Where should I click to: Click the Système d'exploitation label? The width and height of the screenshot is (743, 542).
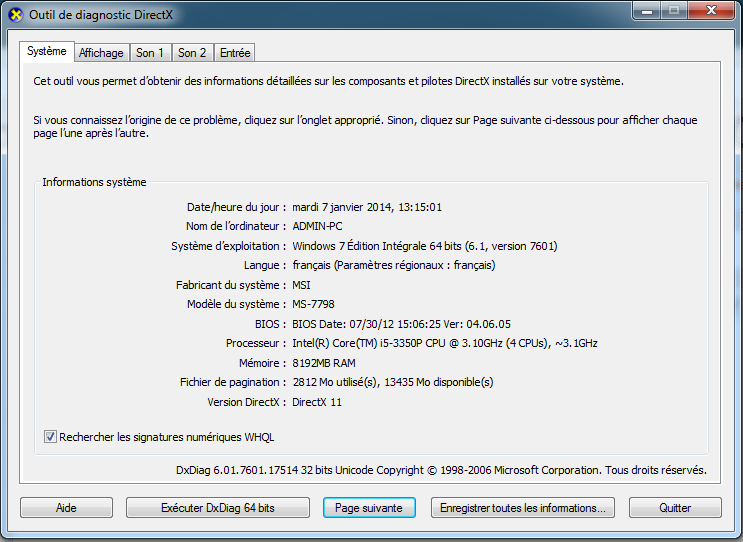228,246
